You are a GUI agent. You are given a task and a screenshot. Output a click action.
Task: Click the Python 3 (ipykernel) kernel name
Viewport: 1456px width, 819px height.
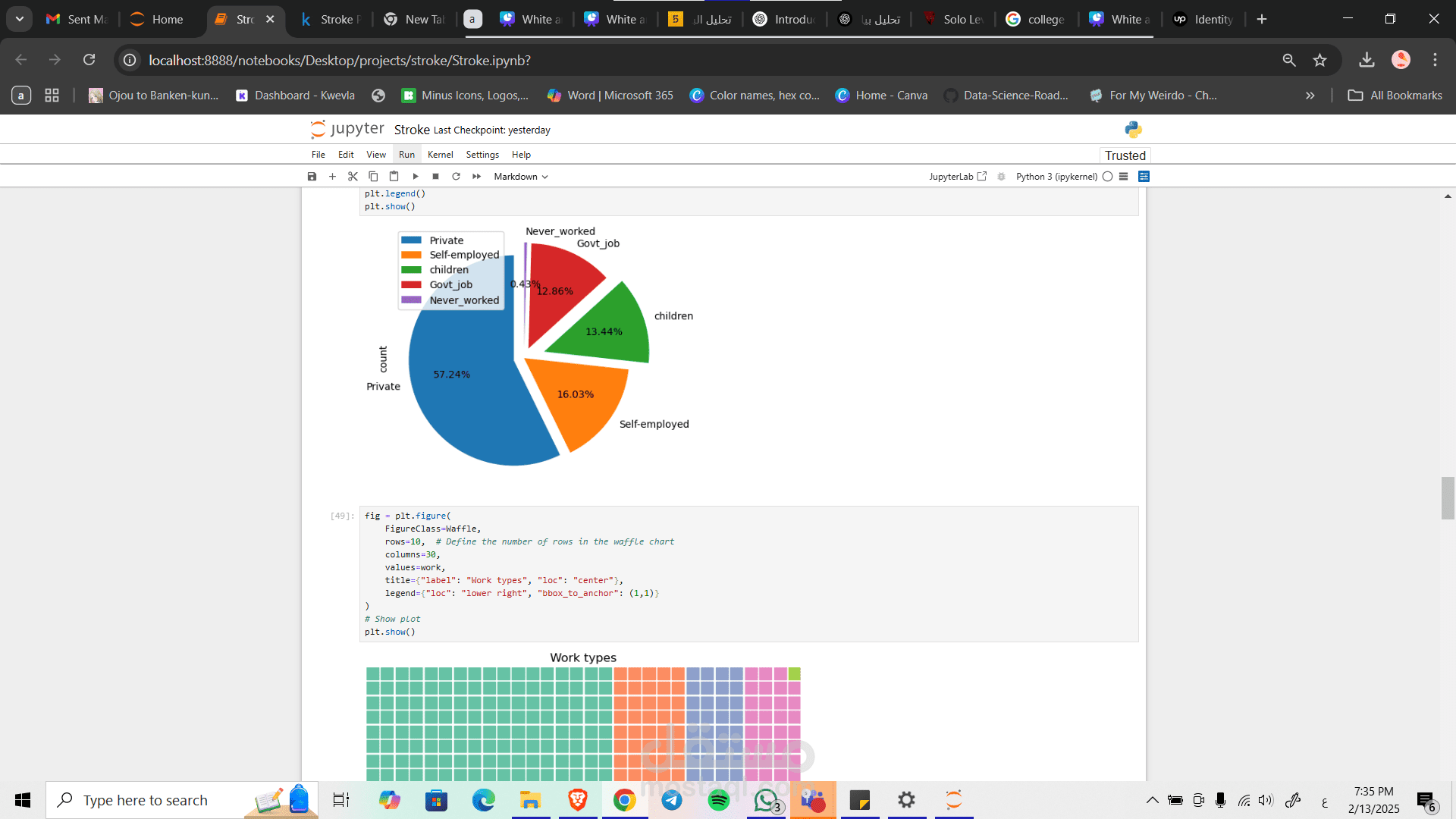click(x=1056, y=177)
